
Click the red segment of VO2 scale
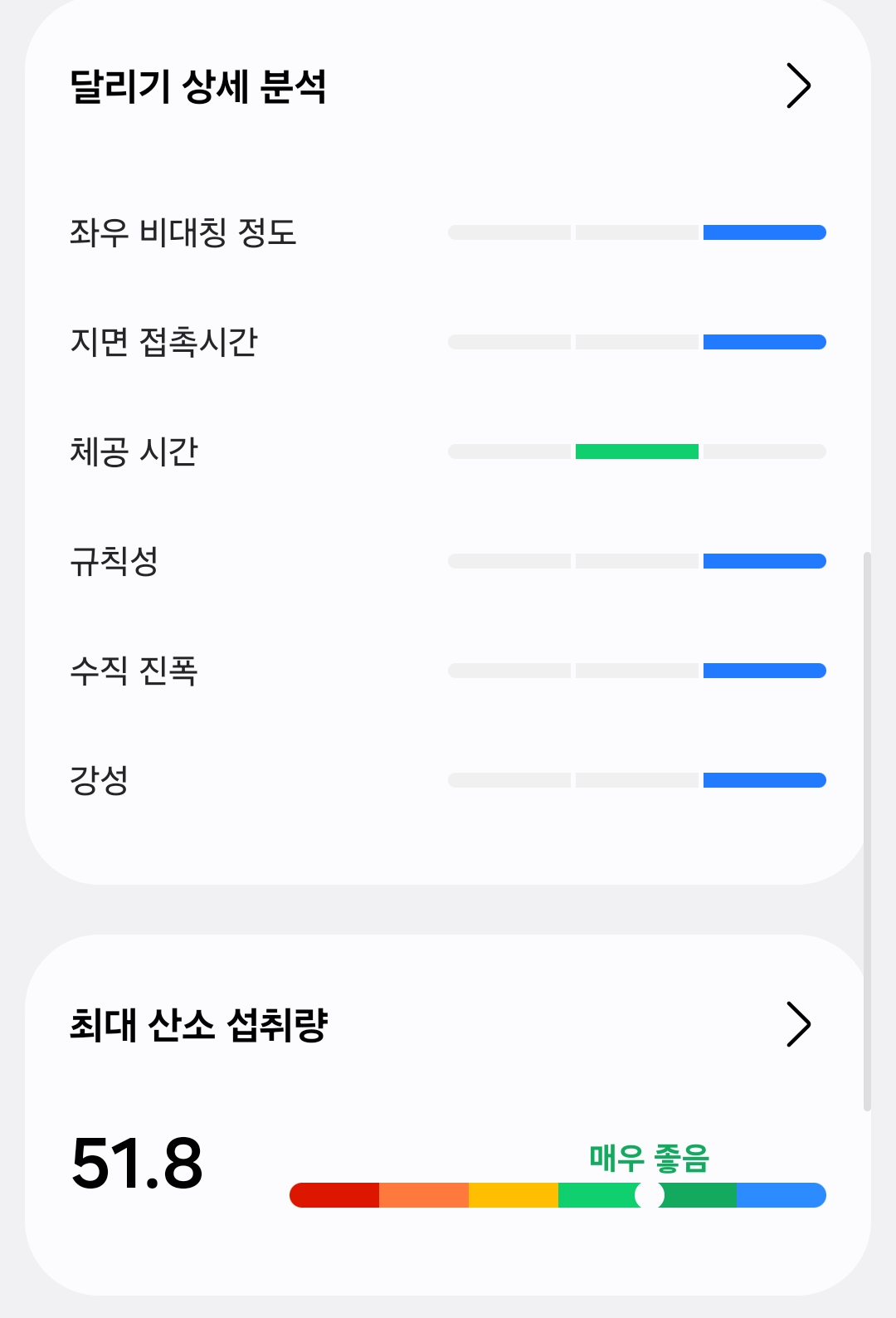[335, 1195]
